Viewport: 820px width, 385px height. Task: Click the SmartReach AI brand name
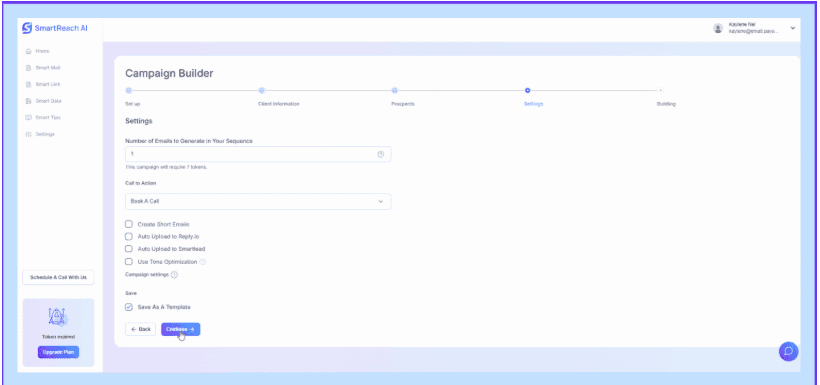[x=61, y=28]
